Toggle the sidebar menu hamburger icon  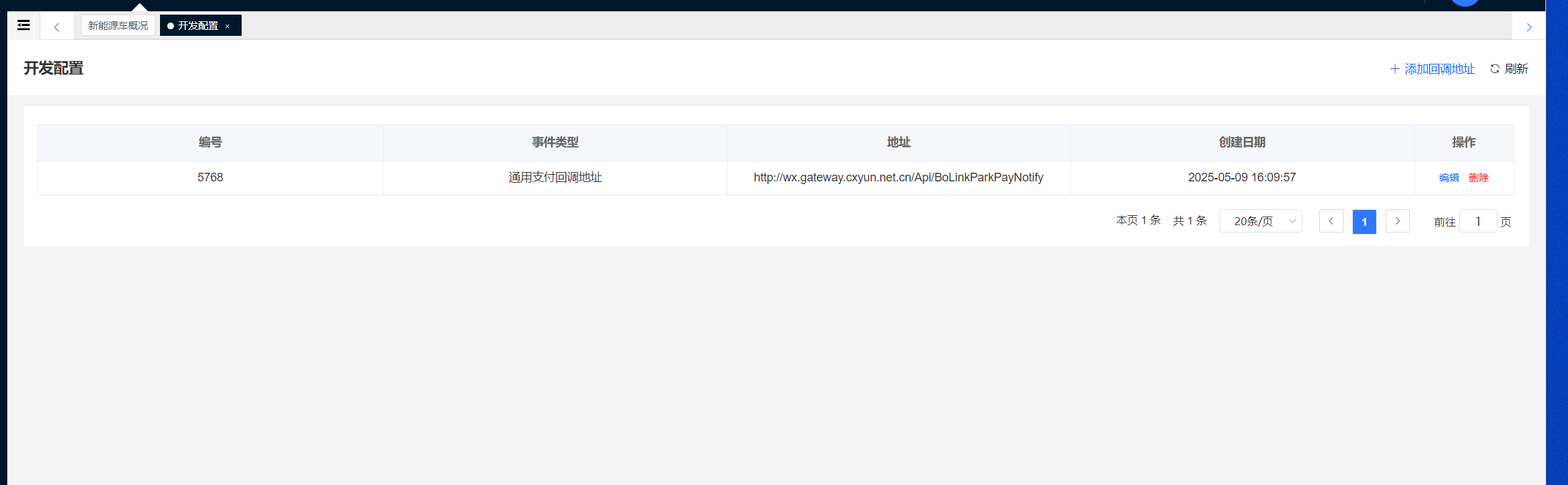(24, 25)
